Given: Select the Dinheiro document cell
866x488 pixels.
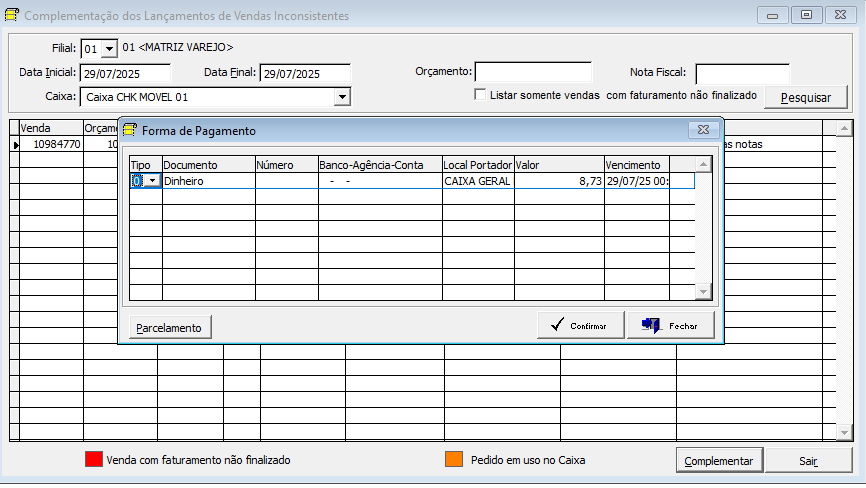Looking at the screenshot, I should (209, 181).
